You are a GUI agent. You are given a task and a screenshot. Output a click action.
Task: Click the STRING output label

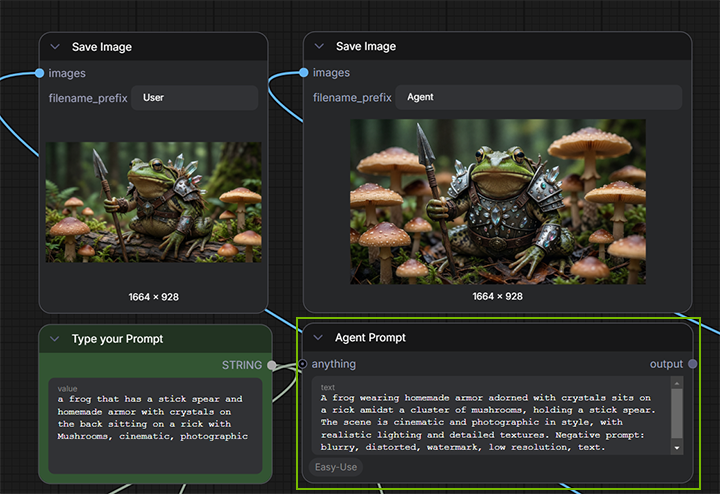pyautogui.click(x=242, y=365)
